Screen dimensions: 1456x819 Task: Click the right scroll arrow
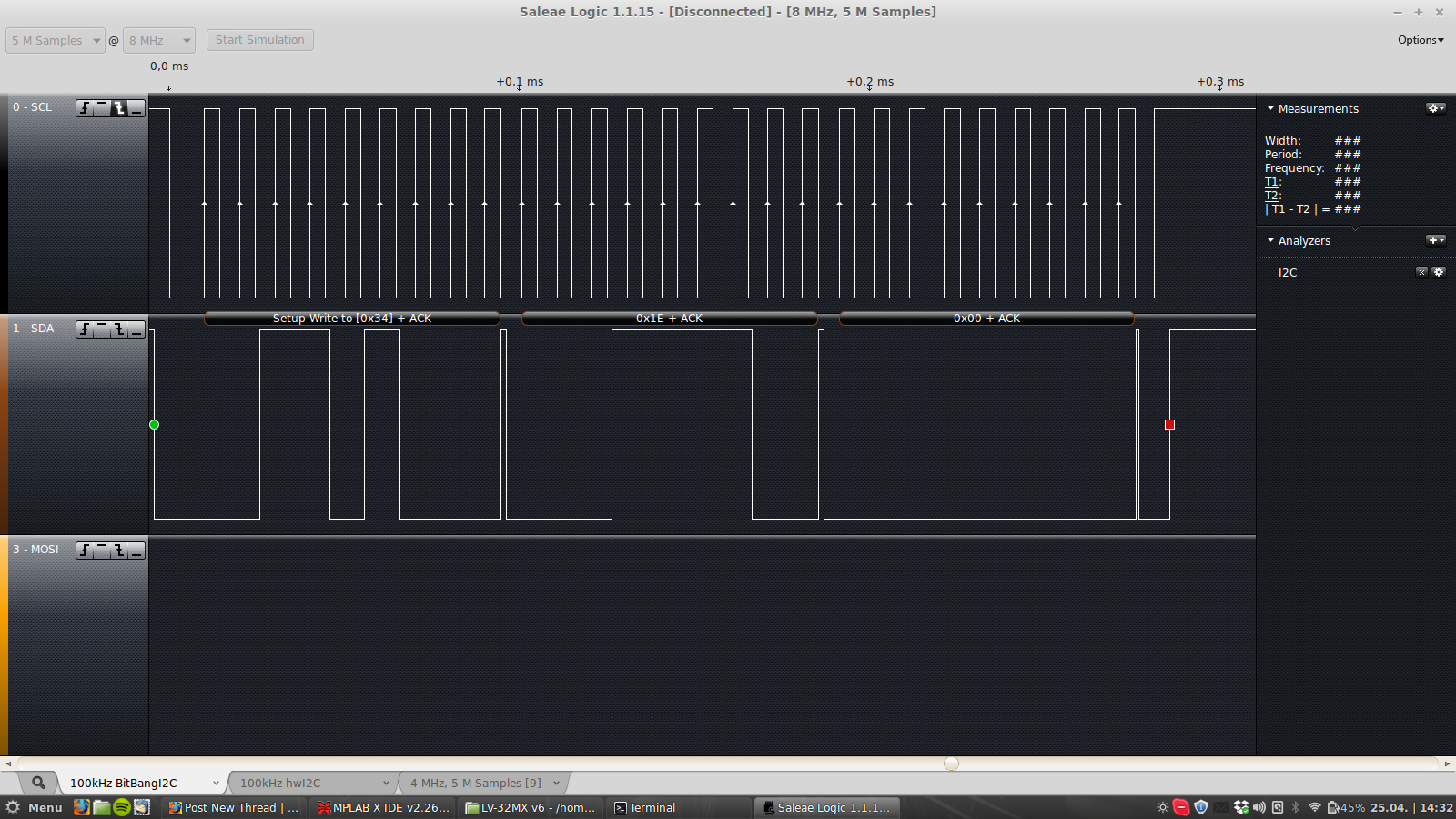tap(1448, 763)
